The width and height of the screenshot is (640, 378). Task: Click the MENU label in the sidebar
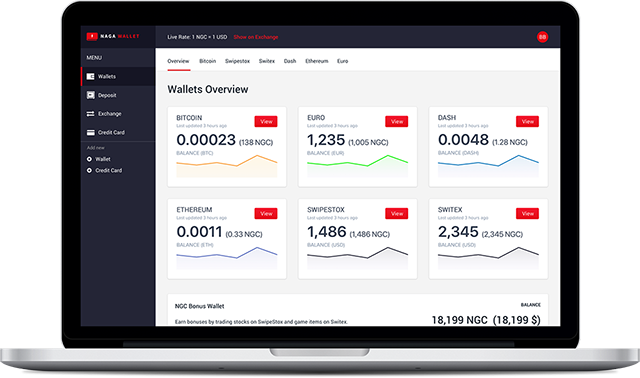click(x=94, y=58)
